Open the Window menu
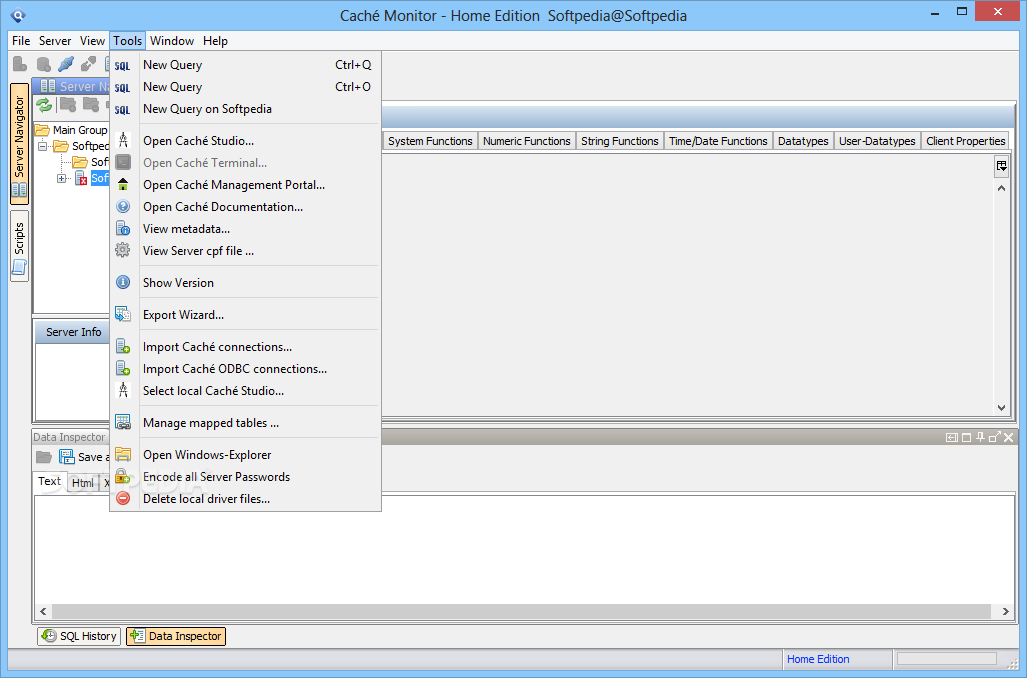Screen dimensions: 1027x678 172,41
